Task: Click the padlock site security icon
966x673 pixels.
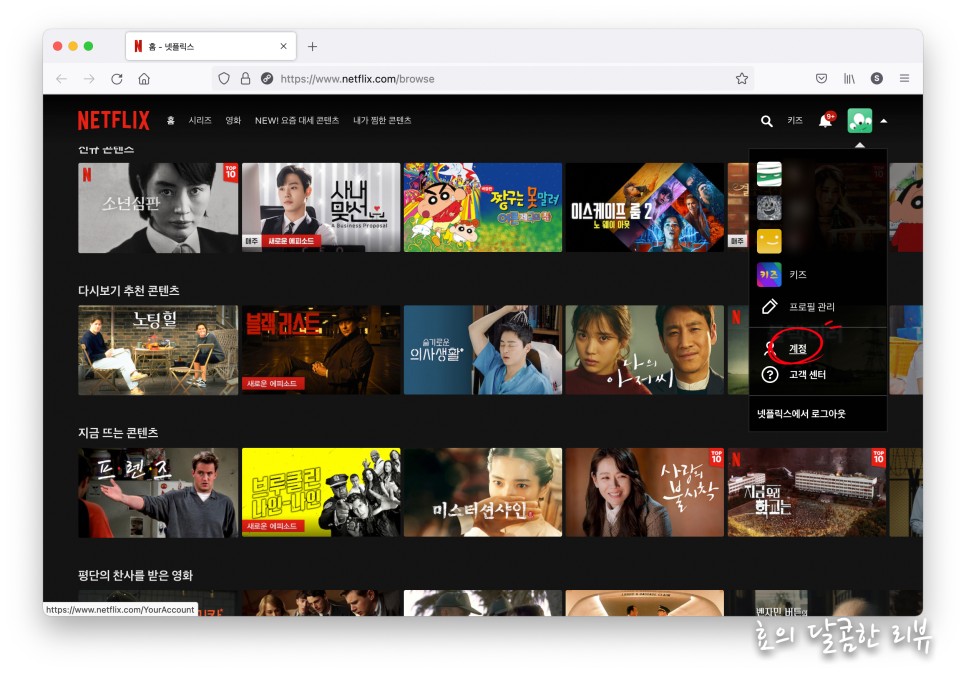Action: tap(245, 78)
